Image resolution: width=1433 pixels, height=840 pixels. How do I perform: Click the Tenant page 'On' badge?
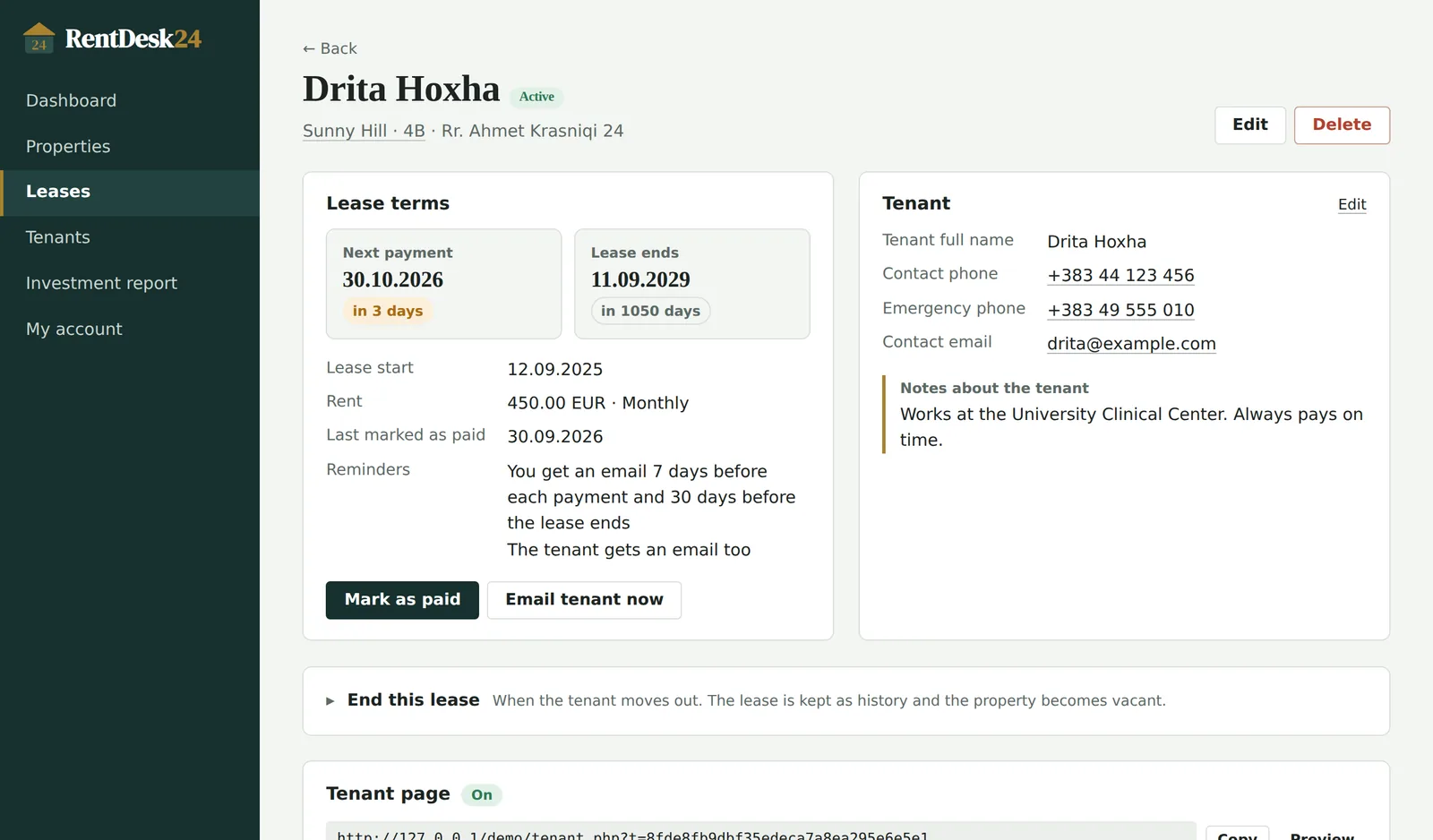482,795
